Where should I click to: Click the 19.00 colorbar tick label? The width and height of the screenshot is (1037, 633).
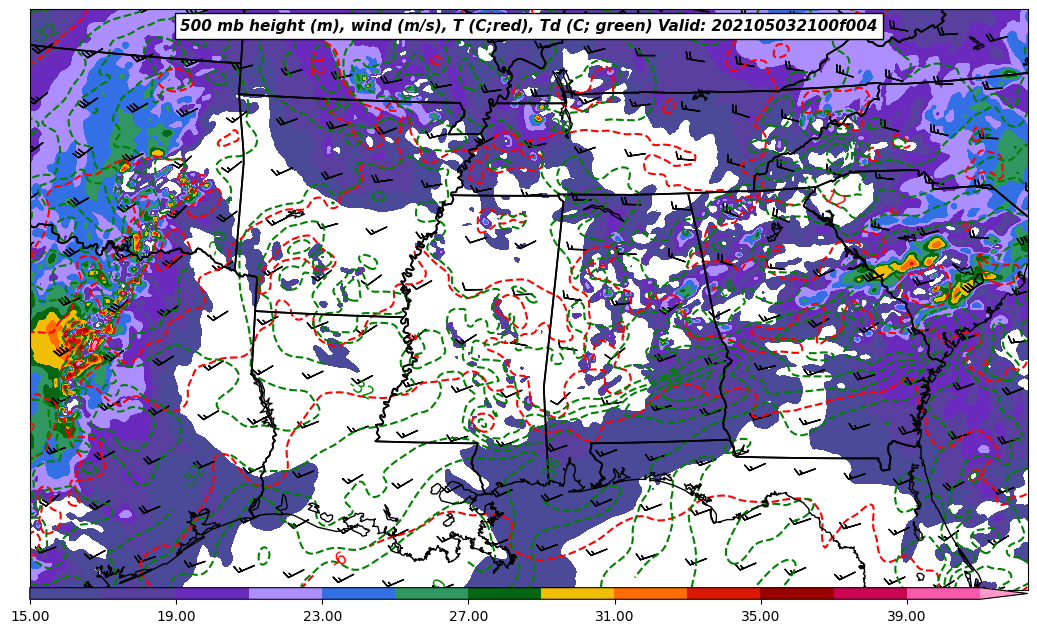point(176,616)
